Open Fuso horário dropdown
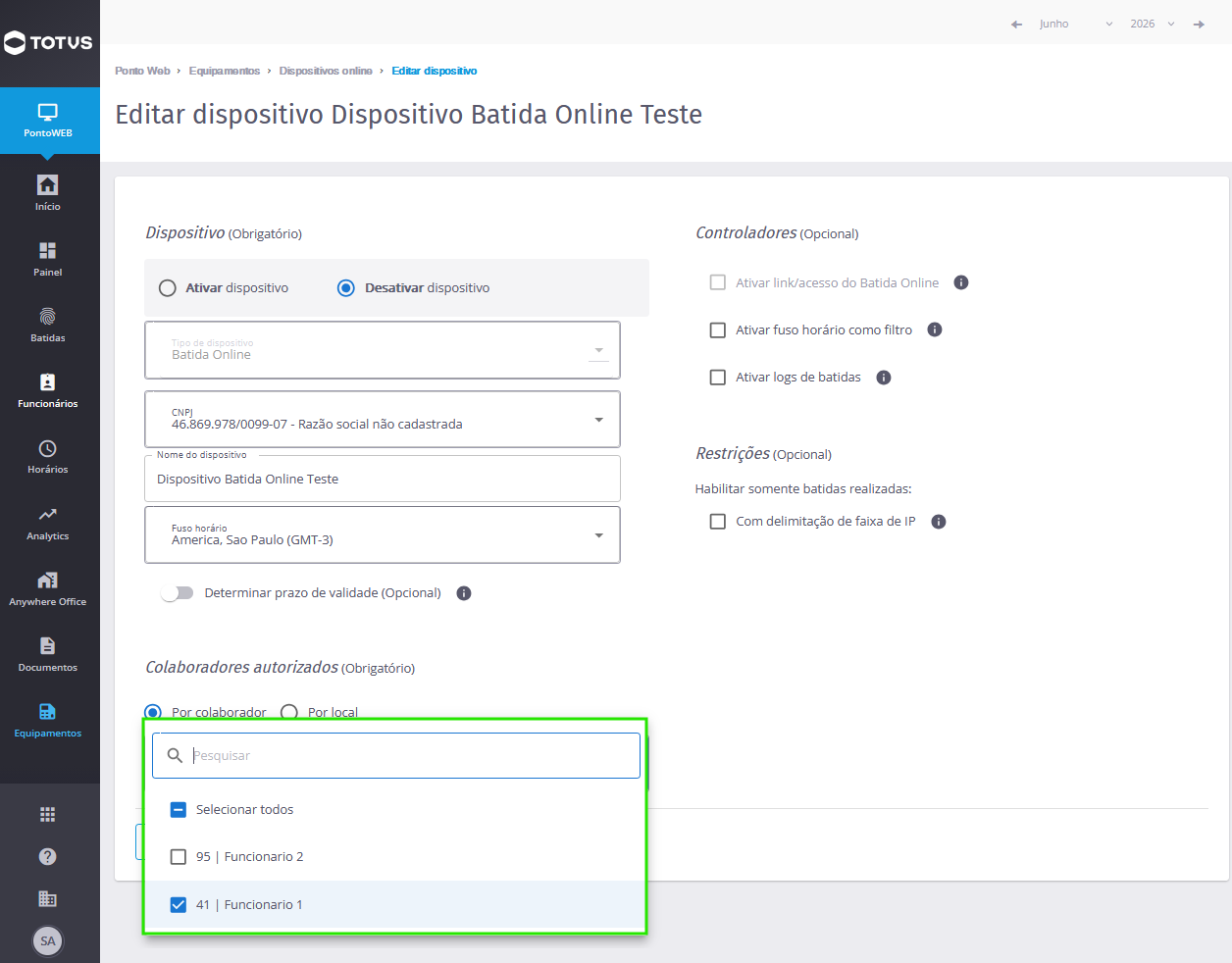The width and height of the screenshot is (1232, 963). click(x=383, y=535)
